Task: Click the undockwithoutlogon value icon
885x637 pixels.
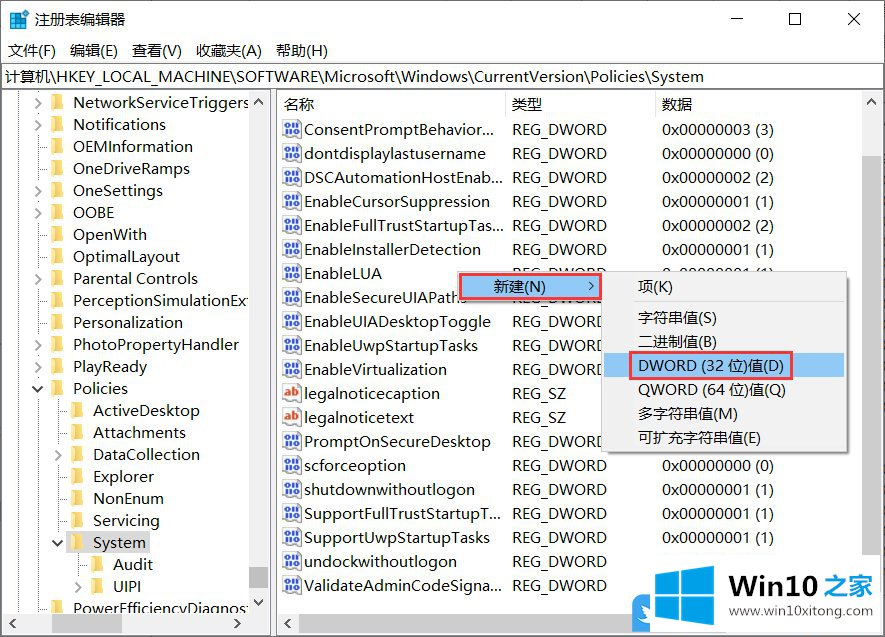Action: [x=291, y=561]
